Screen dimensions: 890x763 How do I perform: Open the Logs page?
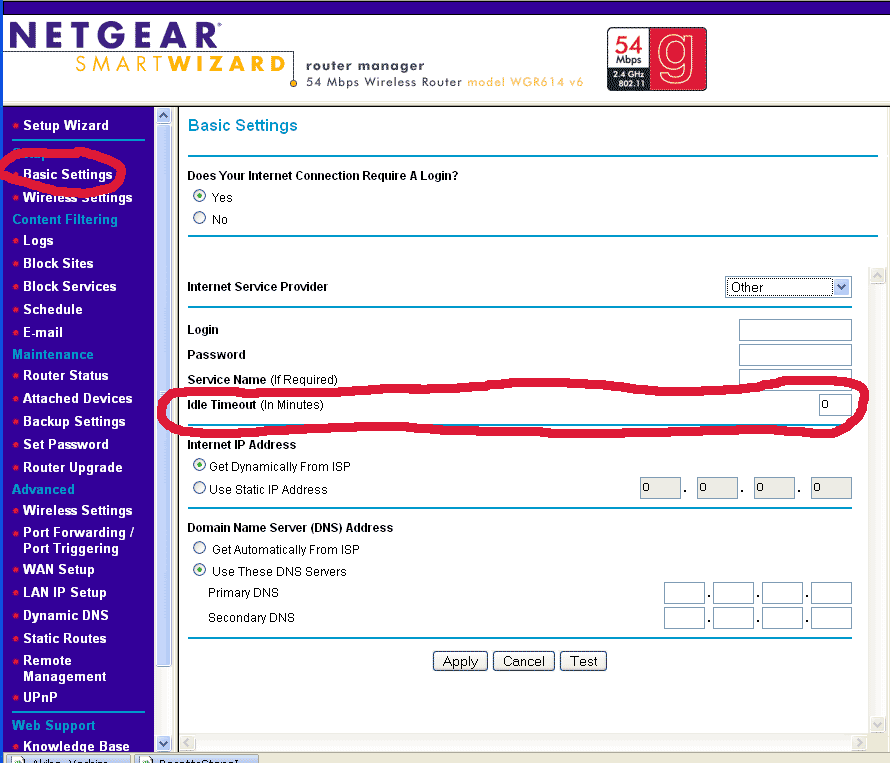(x=38, y=241)
